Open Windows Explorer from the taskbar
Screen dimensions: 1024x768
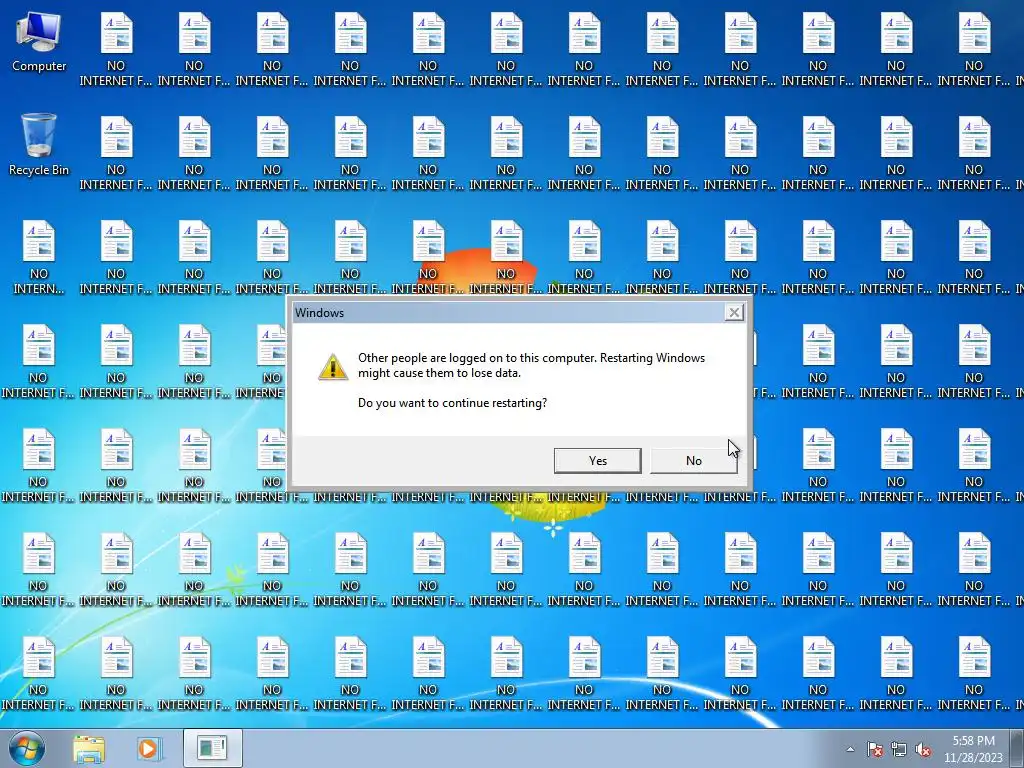[x=89, y=748]
